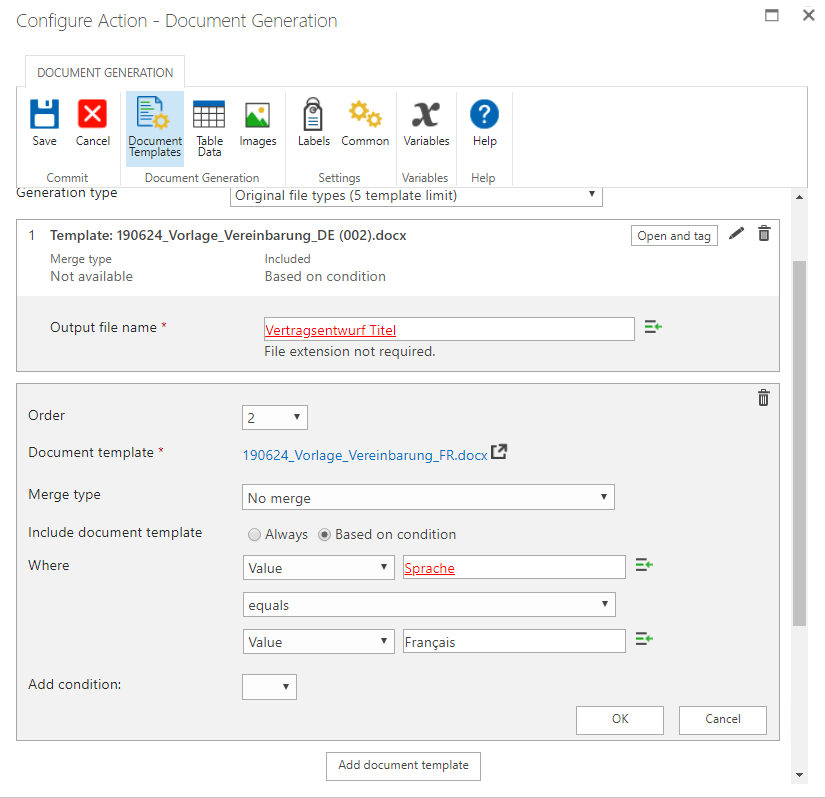Change the Order dropdown value
The image size is (825, 798).
(x=274, y=417)
